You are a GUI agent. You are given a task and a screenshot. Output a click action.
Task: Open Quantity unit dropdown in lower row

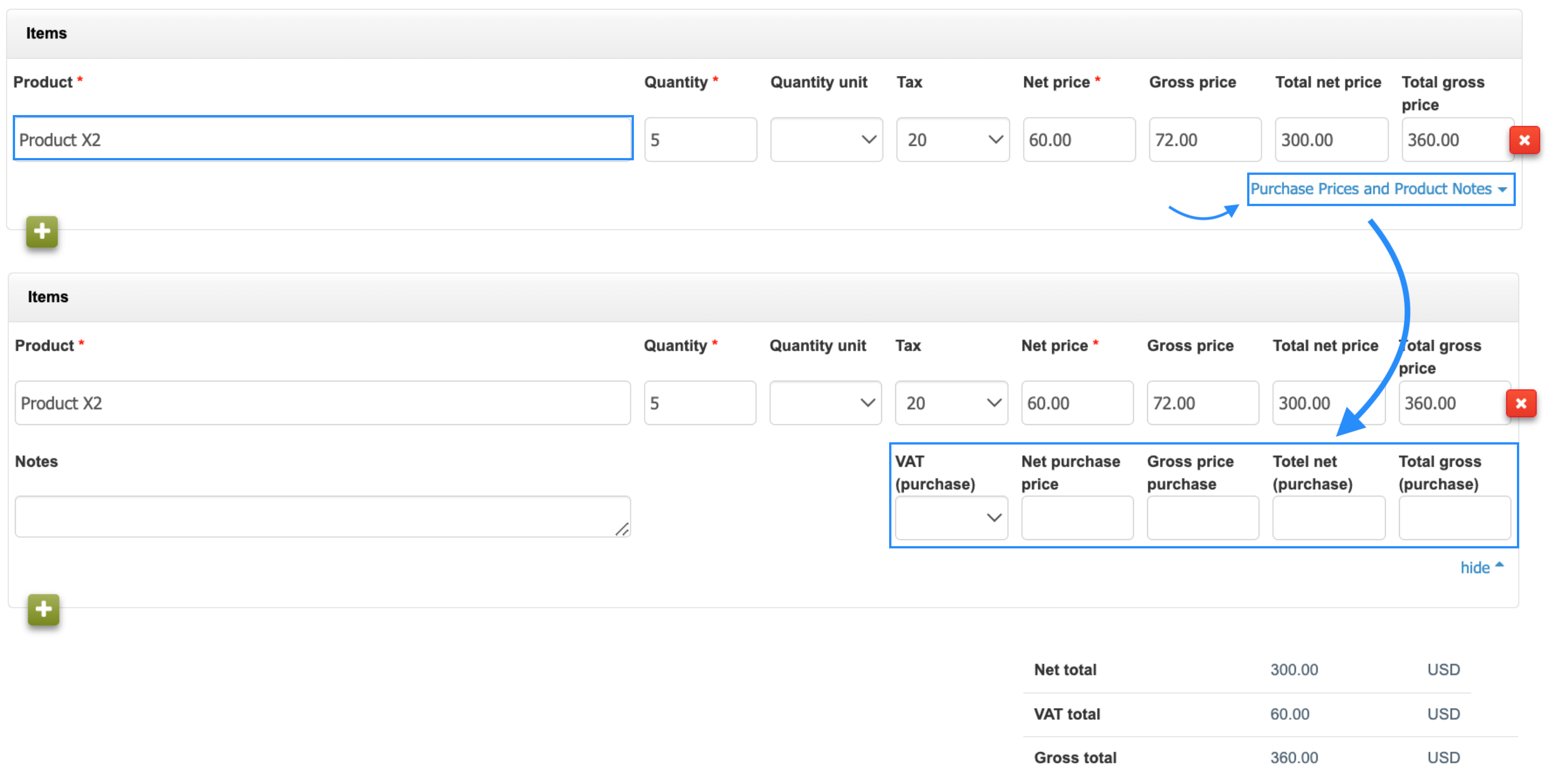pos(825,403)
